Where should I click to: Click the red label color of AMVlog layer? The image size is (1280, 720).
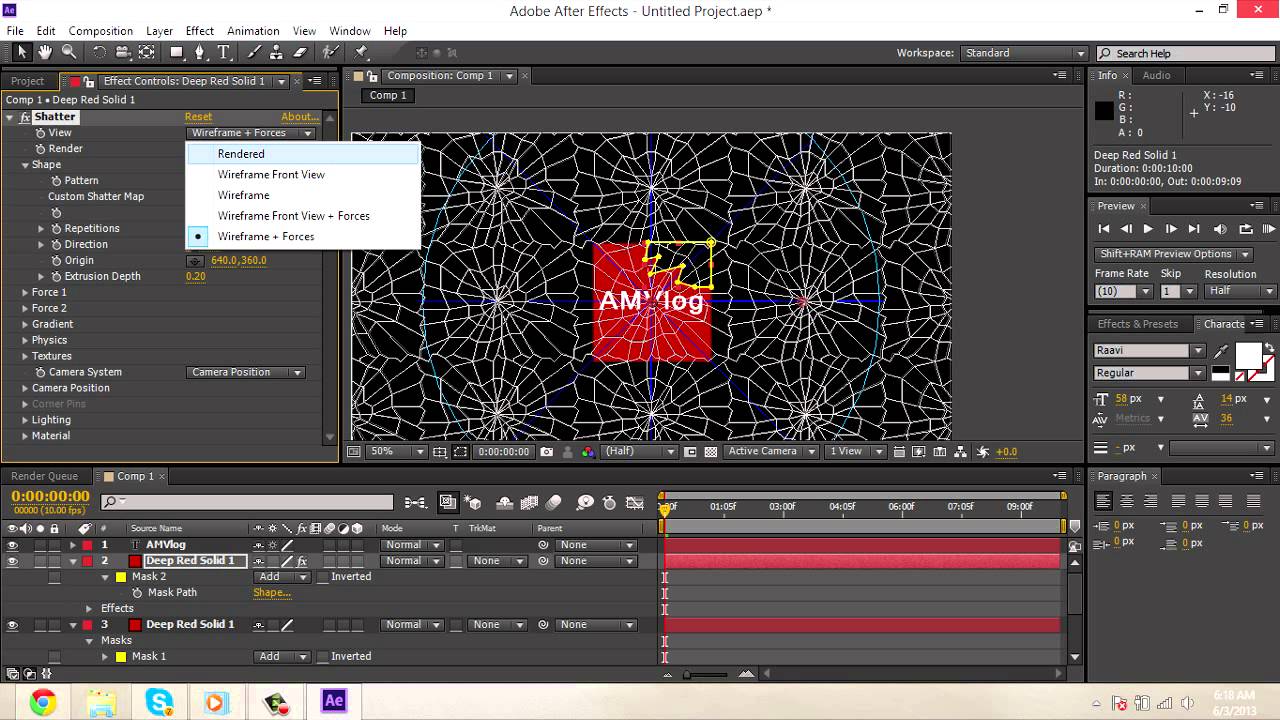pos(87,545)
